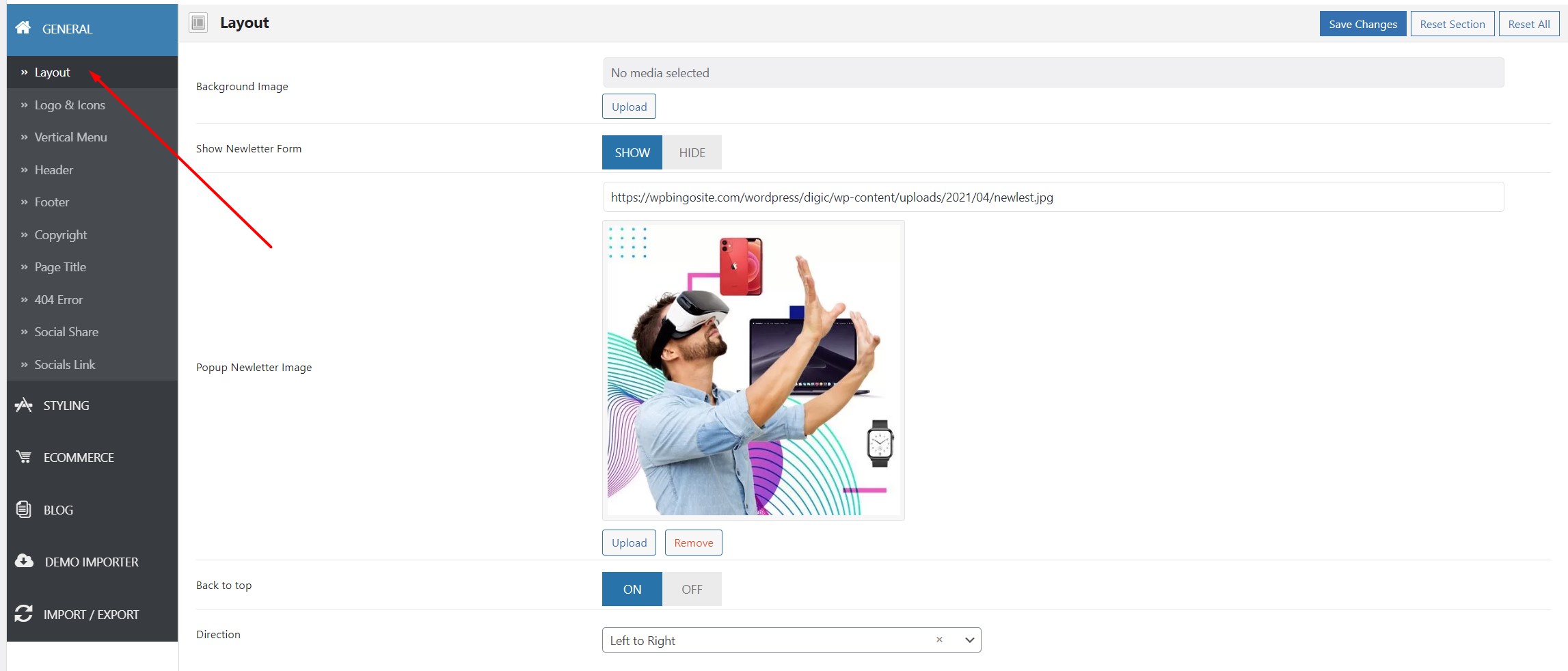This screenshot has width=1568, height=671.
Task: Click the General home icon
Action: (23, 27)
